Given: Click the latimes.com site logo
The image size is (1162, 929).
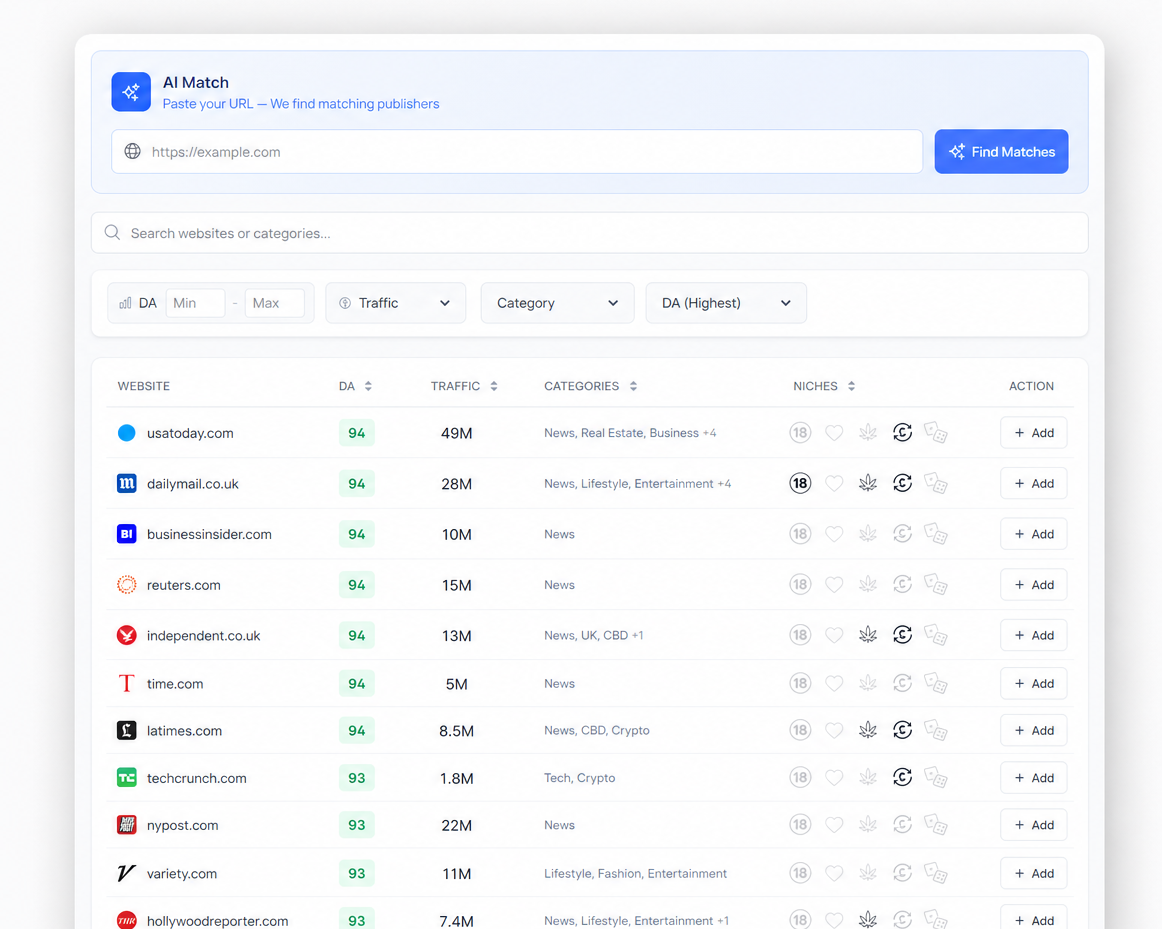Looking at the screenshot, I should click(127, 730).
